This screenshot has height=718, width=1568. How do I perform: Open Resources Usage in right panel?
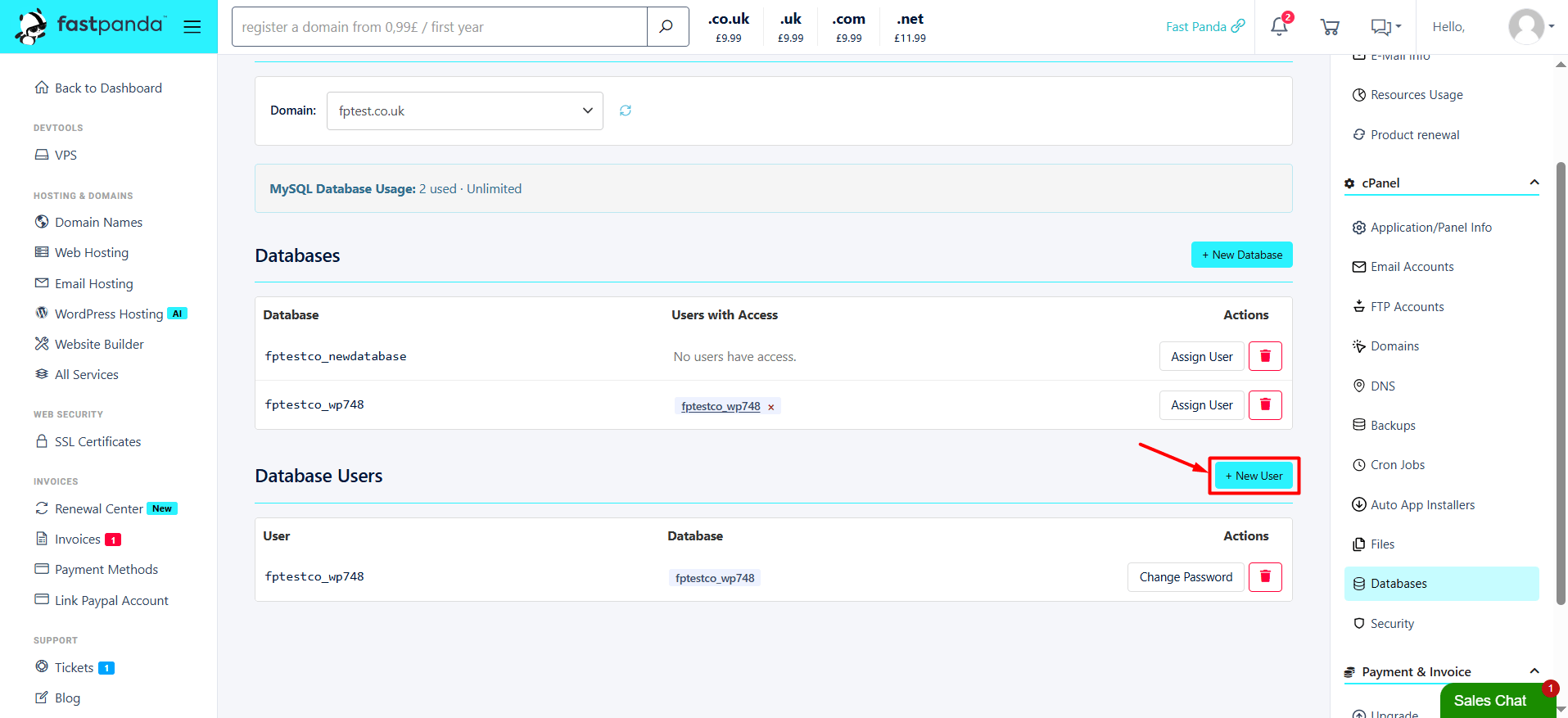[x=1408, y=95]
